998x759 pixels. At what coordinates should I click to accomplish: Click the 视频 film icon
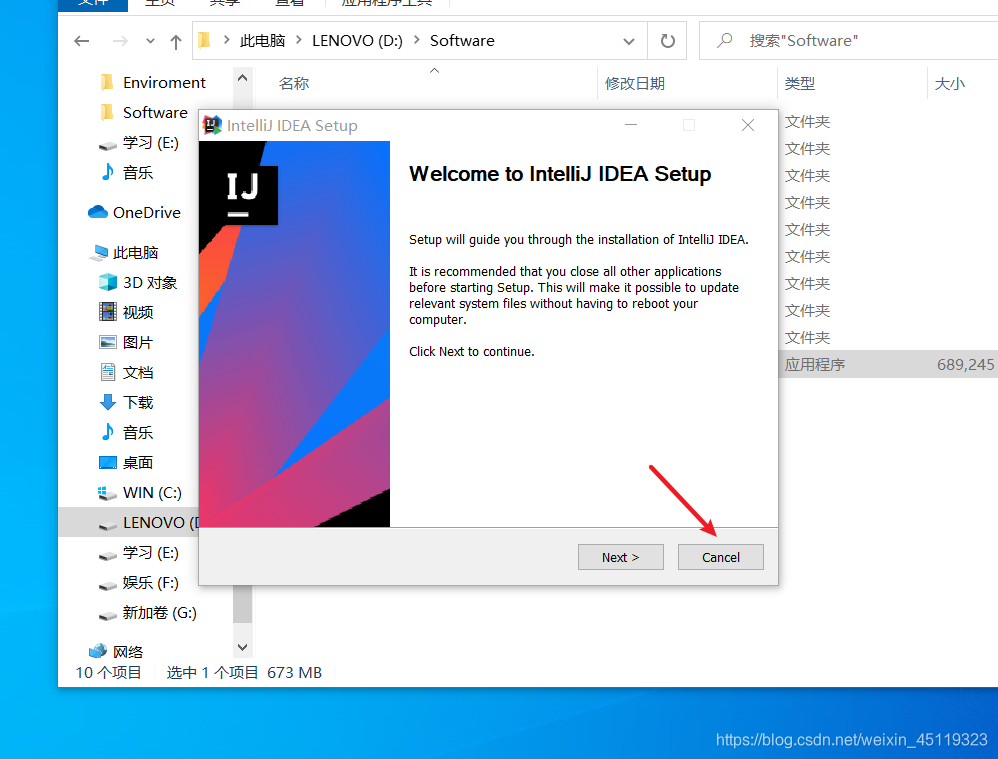point(108,312)
